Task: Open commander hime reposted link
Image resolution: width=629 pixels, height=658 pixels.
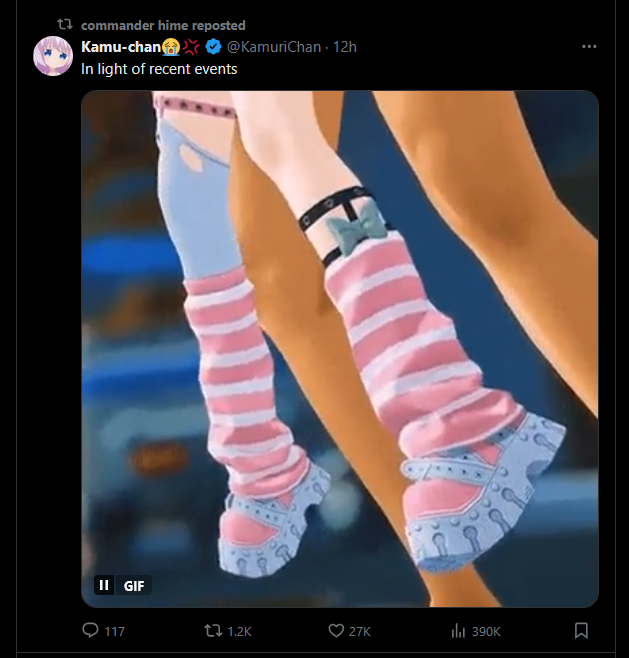Action: coord(163,26)
